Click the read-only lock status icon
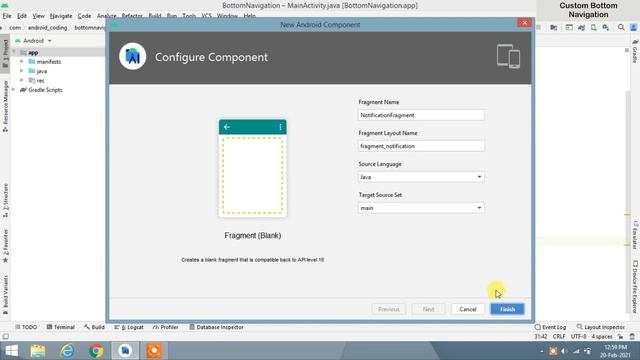The image size is (640, 360). [x=620, y=337]
